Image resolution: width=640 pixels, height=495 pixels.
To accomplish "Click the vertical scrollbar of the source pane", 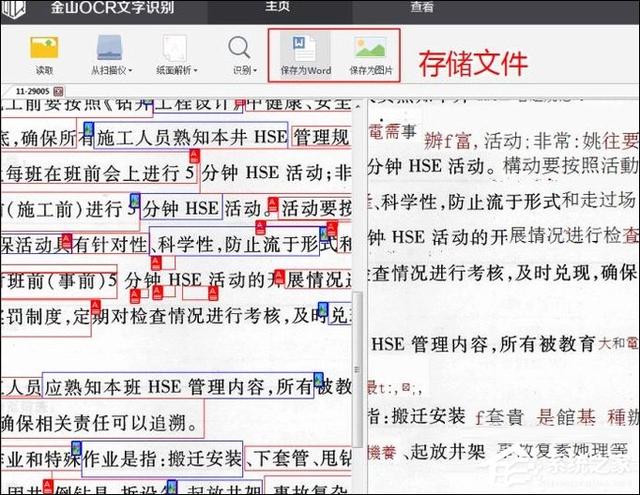I will [x=357, y=369].
